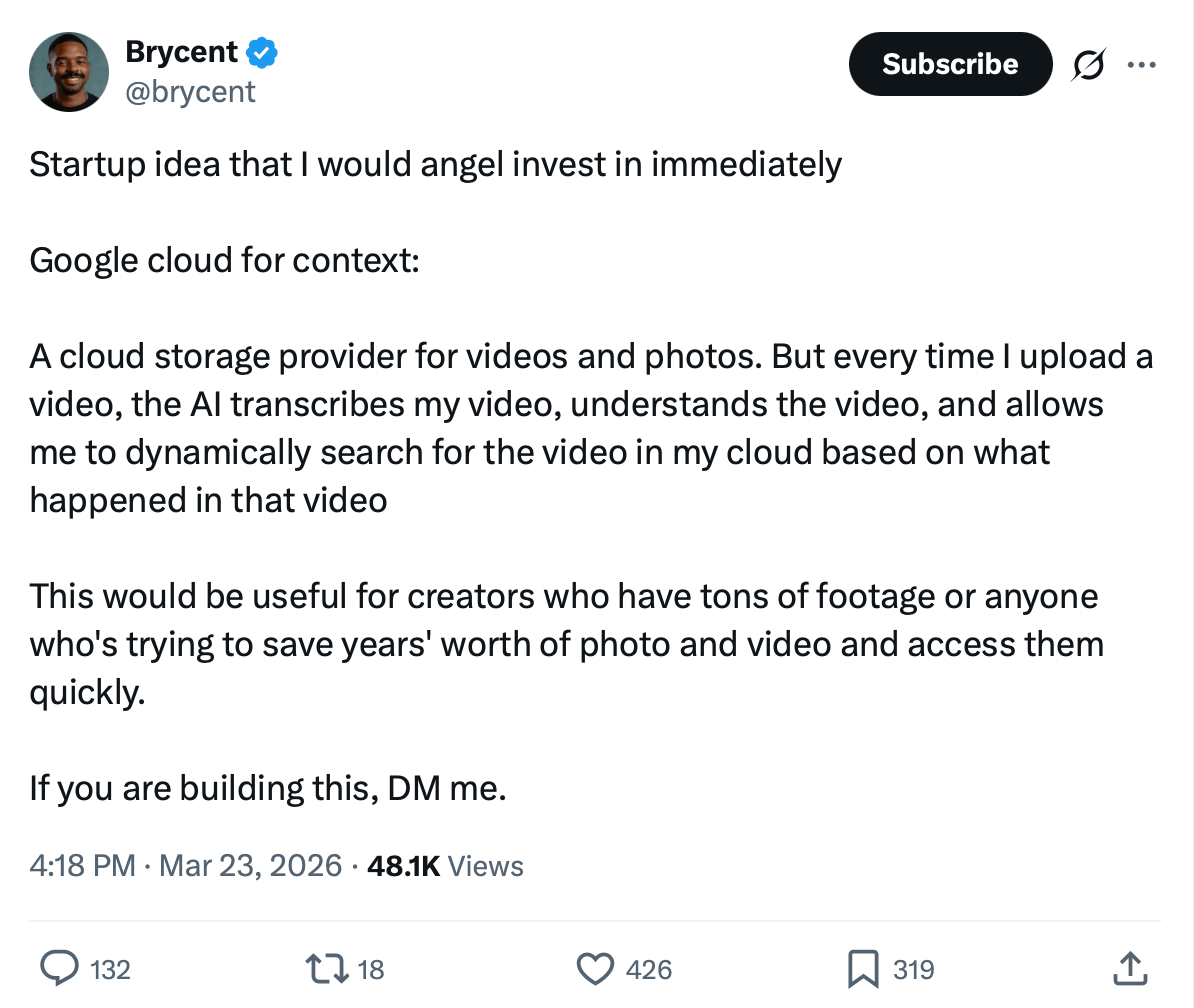Click the 48.1K Views count
Screen dimensions: 1194x1008
[445, 865]
